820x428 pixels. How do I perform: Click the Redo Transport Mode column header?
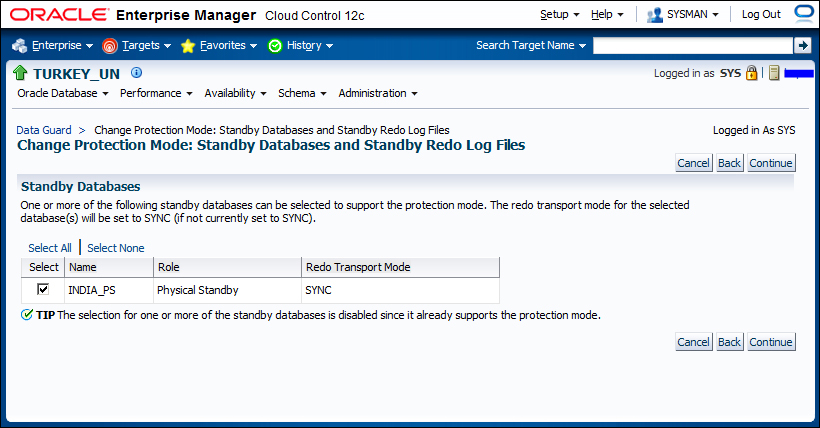tap(401, 267)
